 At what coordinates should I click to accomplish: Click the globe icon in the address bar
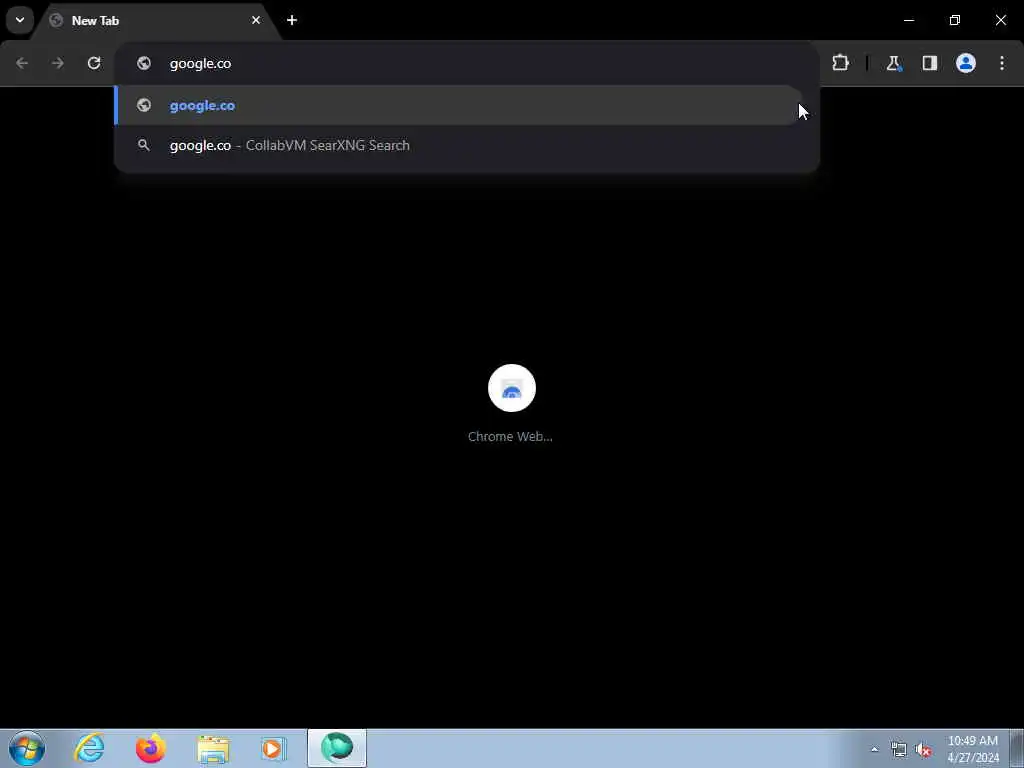144,63
